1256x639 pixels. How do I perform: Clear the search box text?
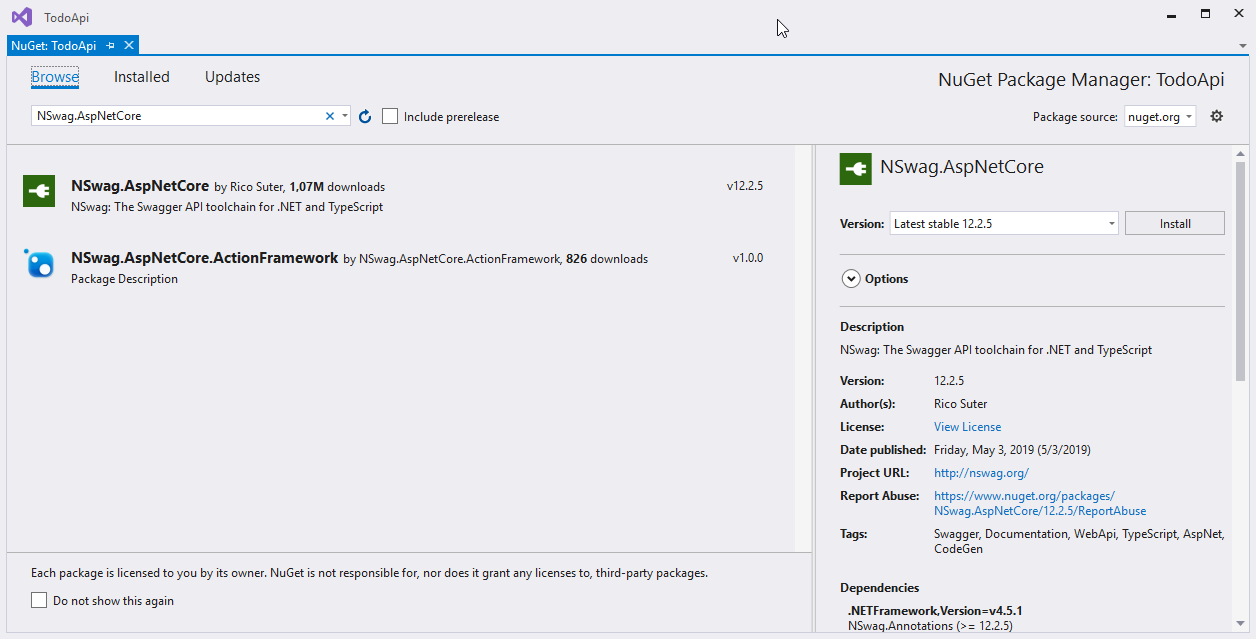click(x=330, y=116)
